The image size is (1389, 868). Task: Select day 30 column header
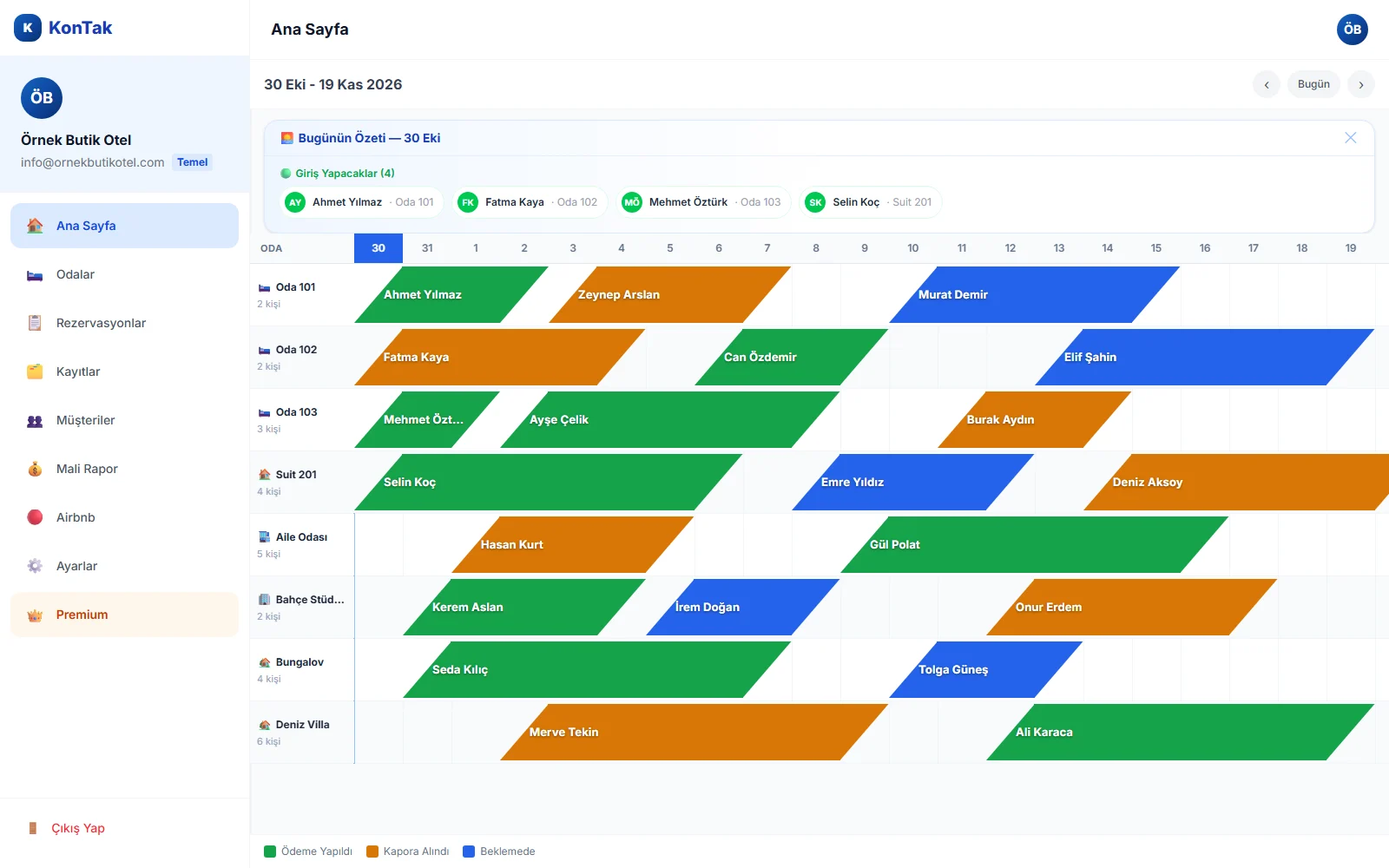point(379,248)
